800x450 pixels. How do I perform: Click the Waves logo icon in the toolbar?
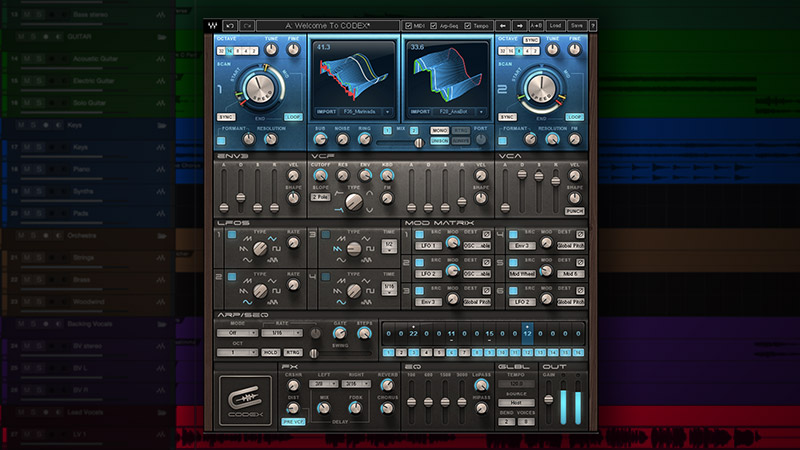(212, 26)
